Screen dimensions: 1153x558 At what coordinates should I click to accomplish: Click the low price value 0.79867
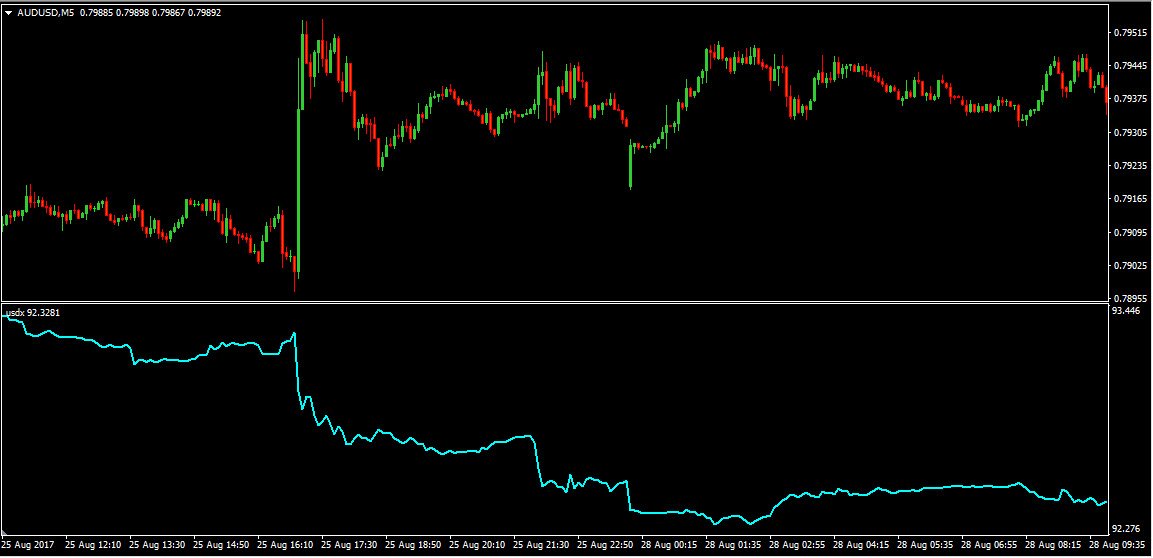(168, 12)
